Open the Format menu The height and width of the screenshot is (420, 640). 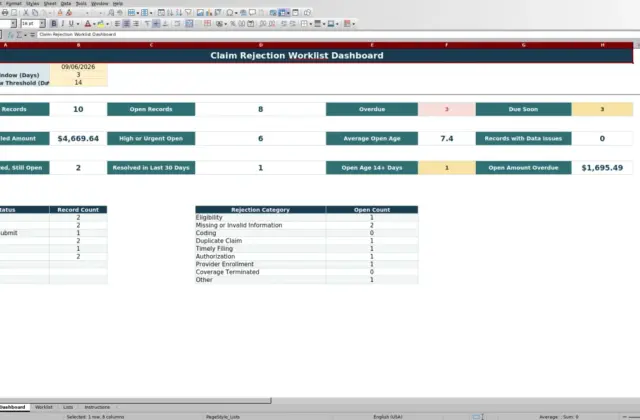[x=13, y=3]
